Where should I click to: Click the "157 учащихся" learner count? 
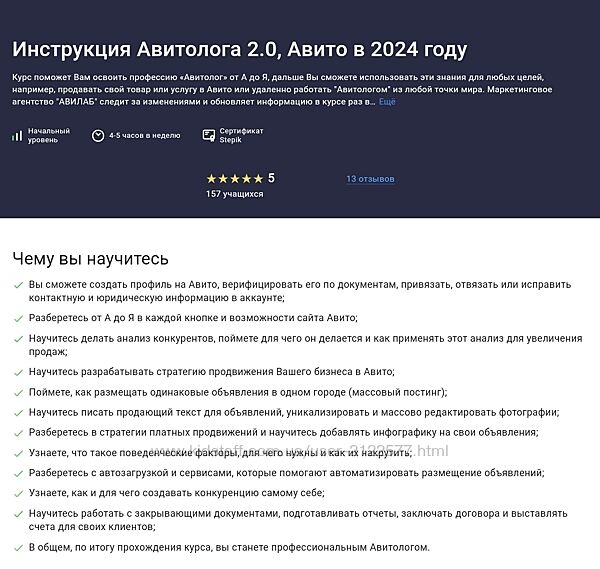point(235,194)
